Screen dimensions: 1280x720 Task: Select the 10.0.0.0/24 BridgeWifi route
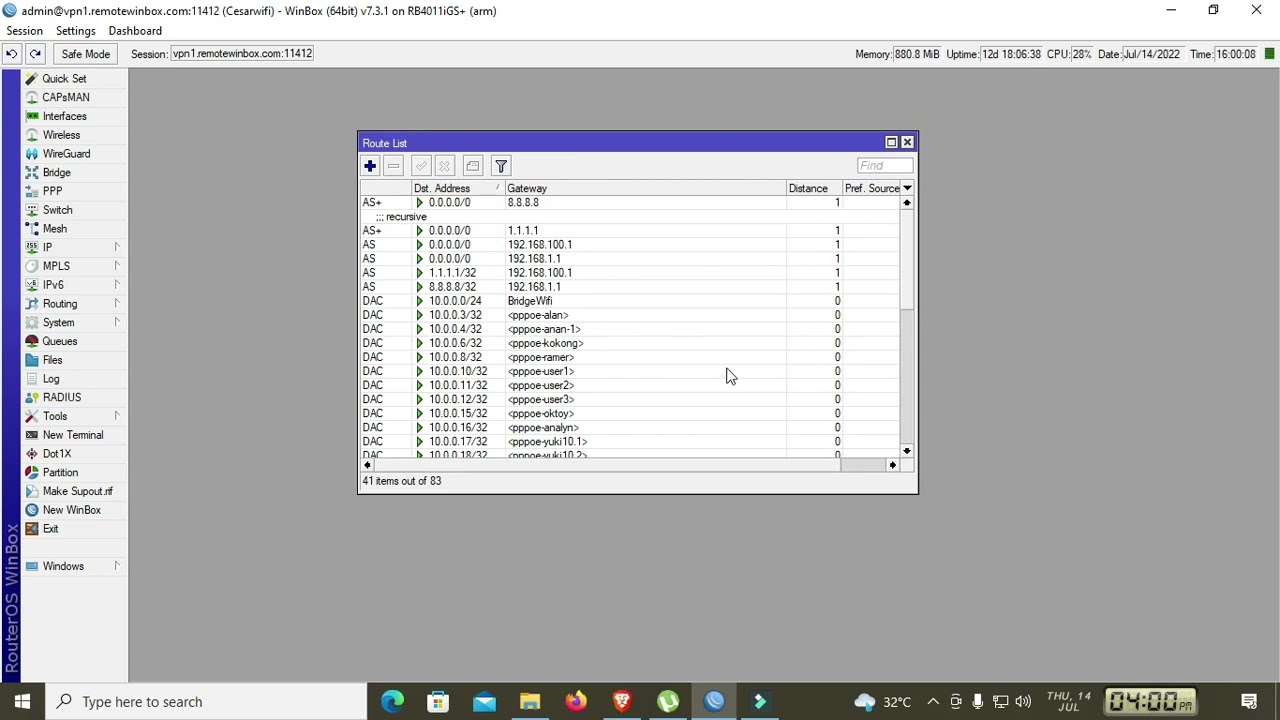tap(630, 301)
